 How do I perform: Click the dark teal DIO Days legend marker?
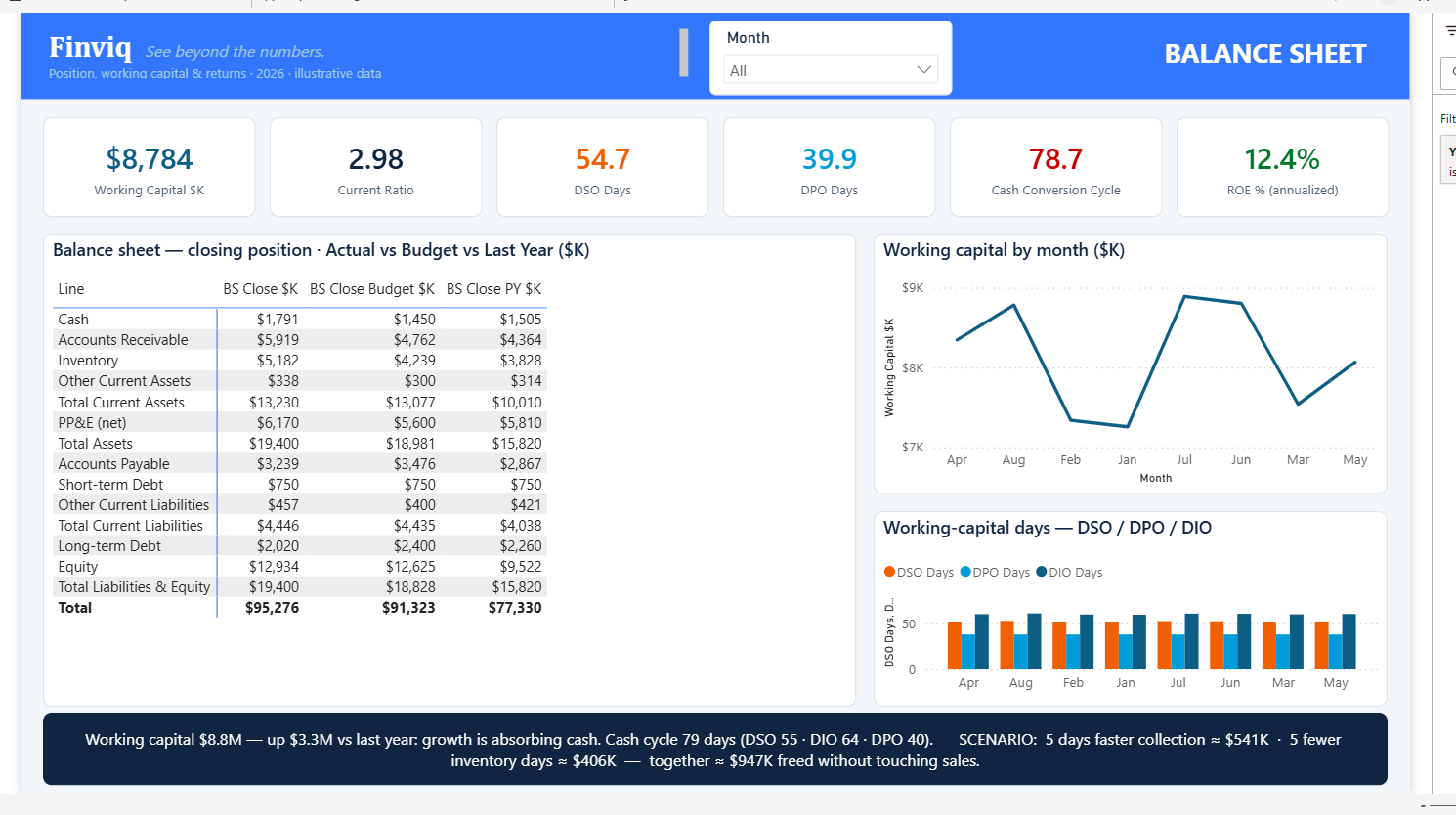click(1042, 572)
